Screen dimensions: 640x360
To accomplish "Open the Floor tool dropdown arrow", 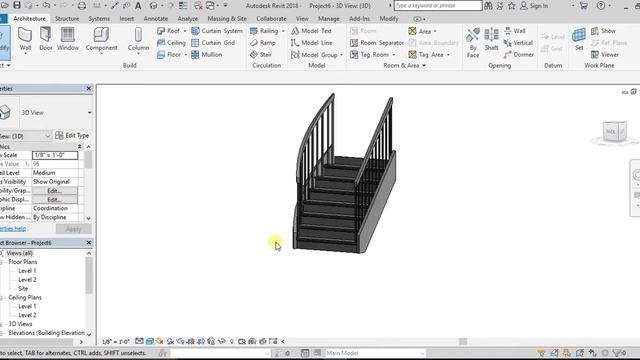I will [x=186, y=55].
